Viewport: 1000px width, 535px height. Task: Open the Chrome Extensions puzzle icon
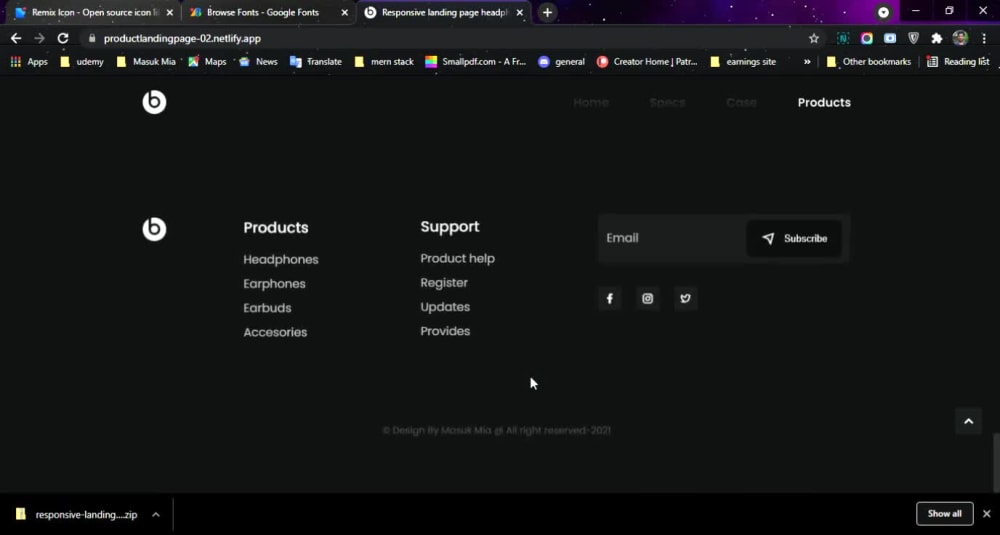tap(937, 38)
